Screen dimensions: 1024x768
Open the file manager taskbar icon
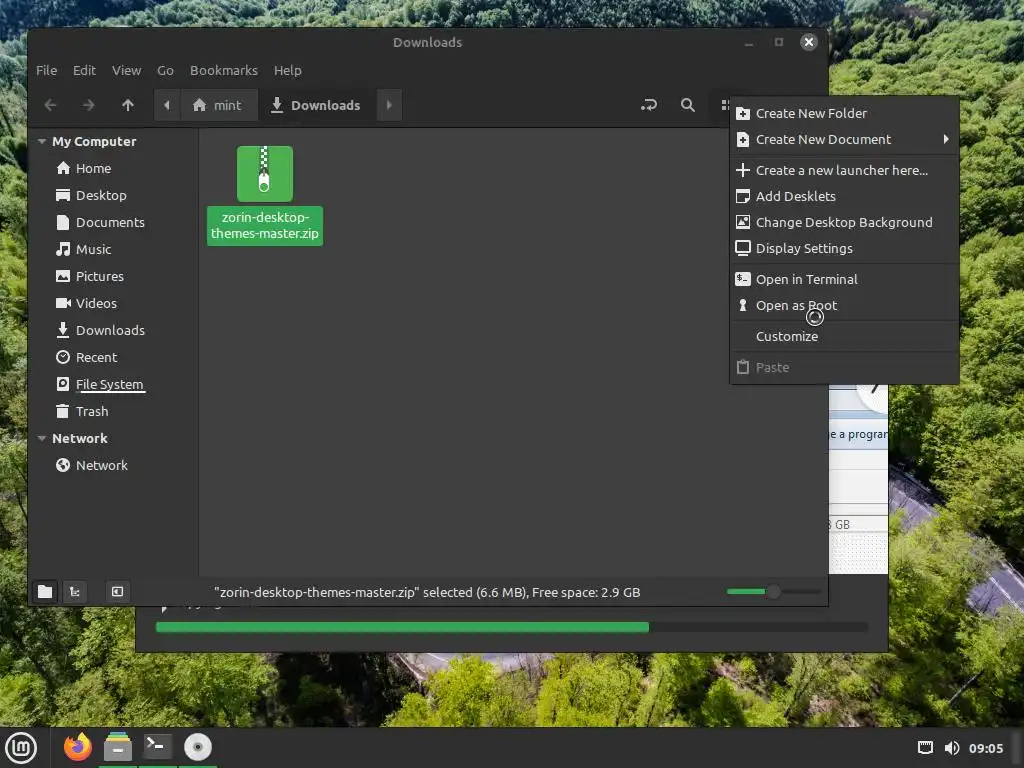pos(118,747)
